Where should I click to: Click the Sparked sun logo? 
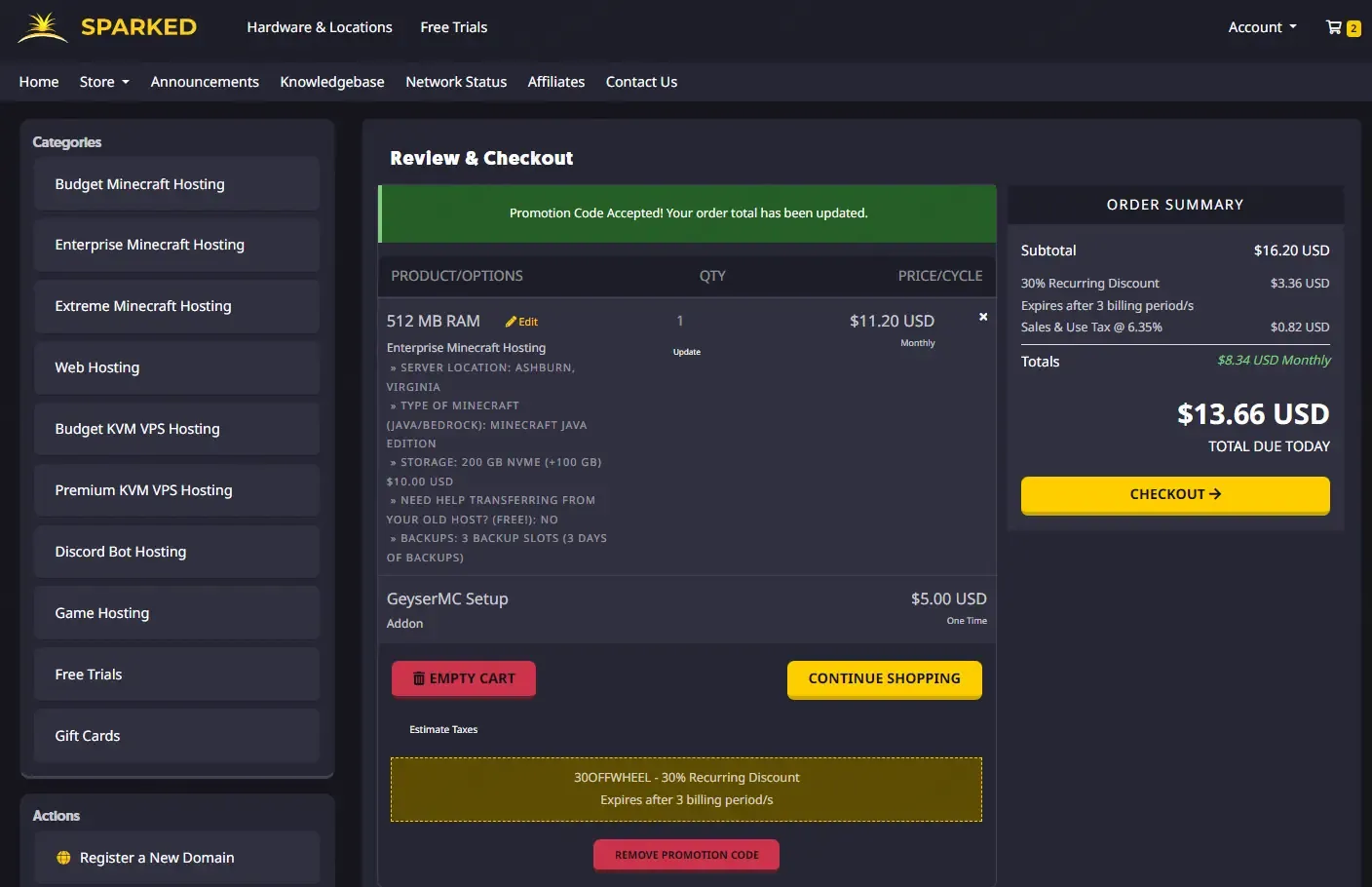(43, 27)
